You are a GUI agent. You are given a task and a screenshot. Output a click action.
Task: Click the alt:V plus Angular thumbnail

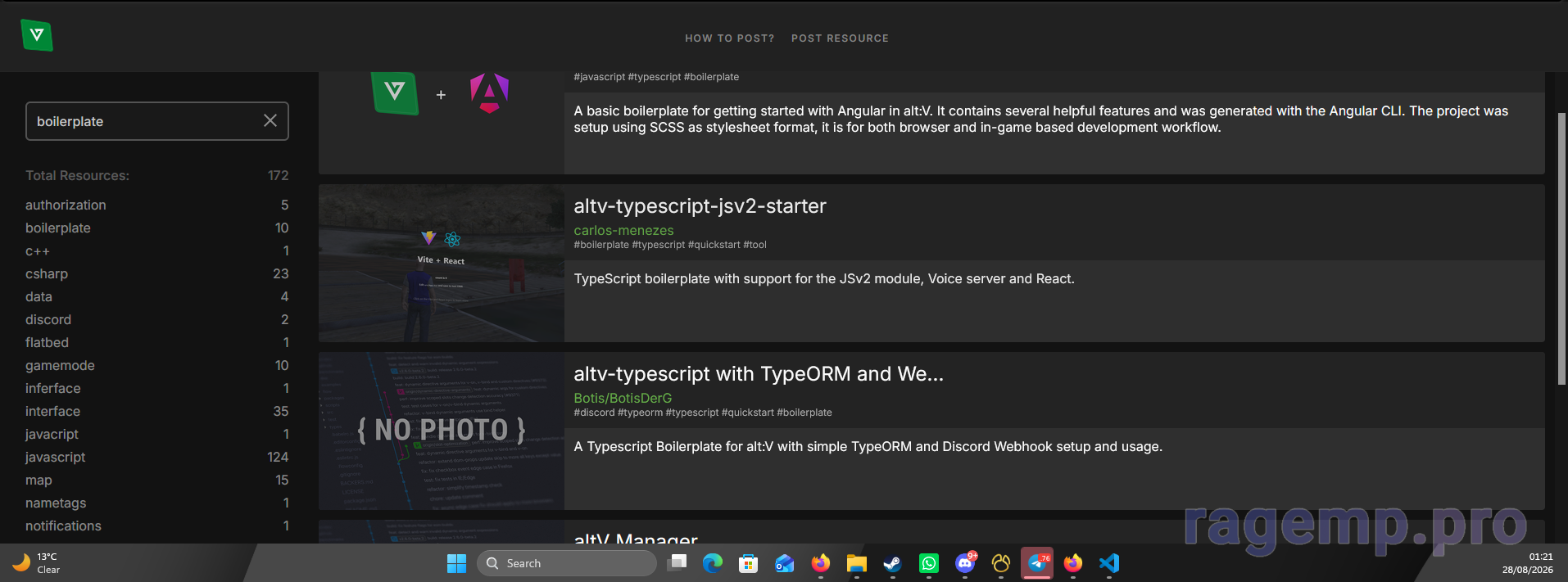coord(442,122)
